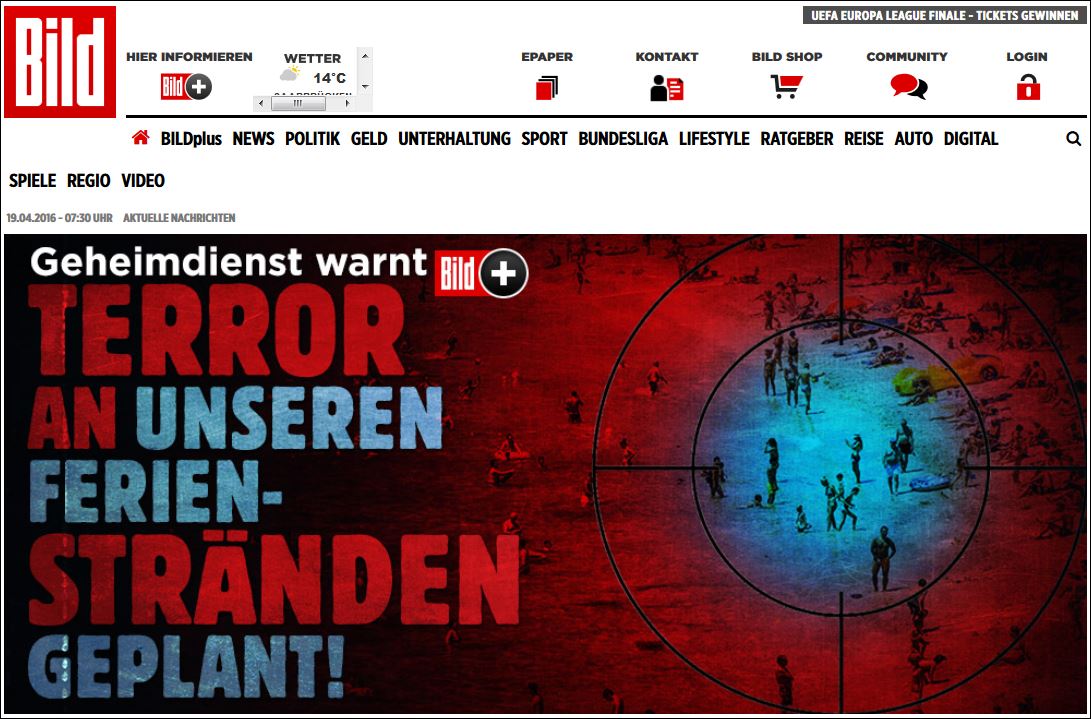Open the VIDEO link

click(143, 181)
